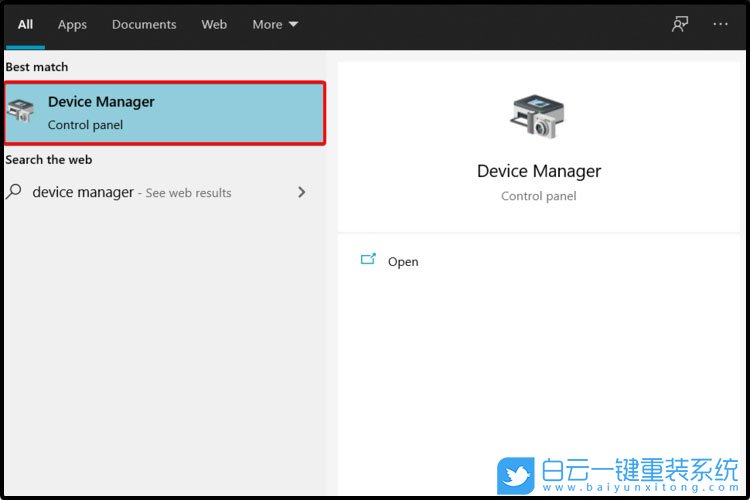Click the Device Manager icon in best match

[21, 111]
